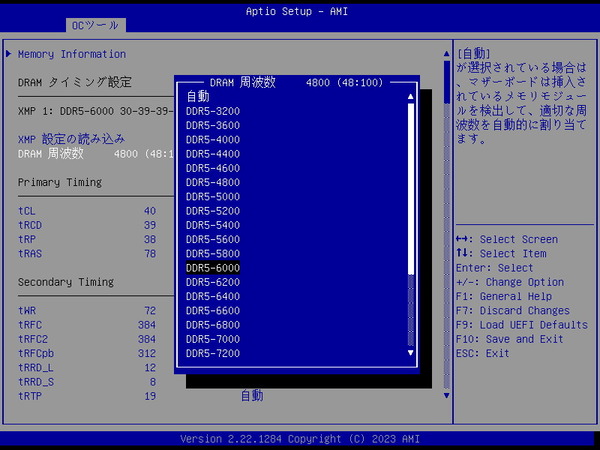Select the tRFC2 timing row
The image size is (600, 450).
87,339
